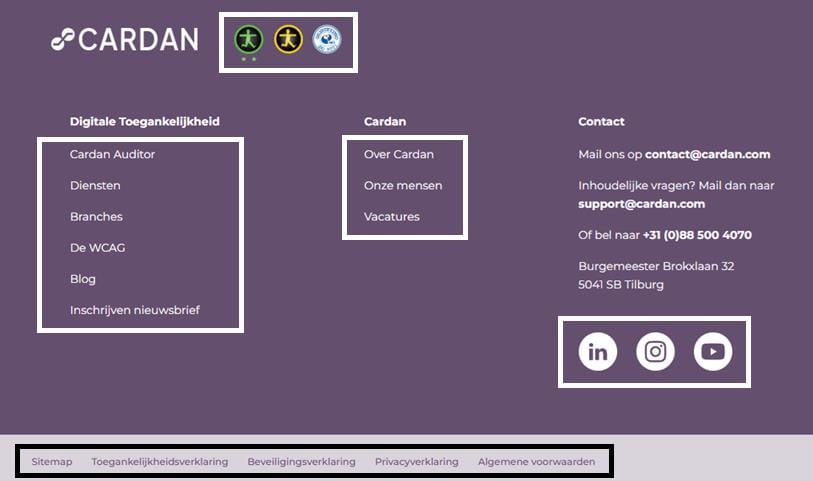The width and height of the screenshot is (813, 481).
Task: Open the yellow accessibility badge icon
Action: point(288,39)
